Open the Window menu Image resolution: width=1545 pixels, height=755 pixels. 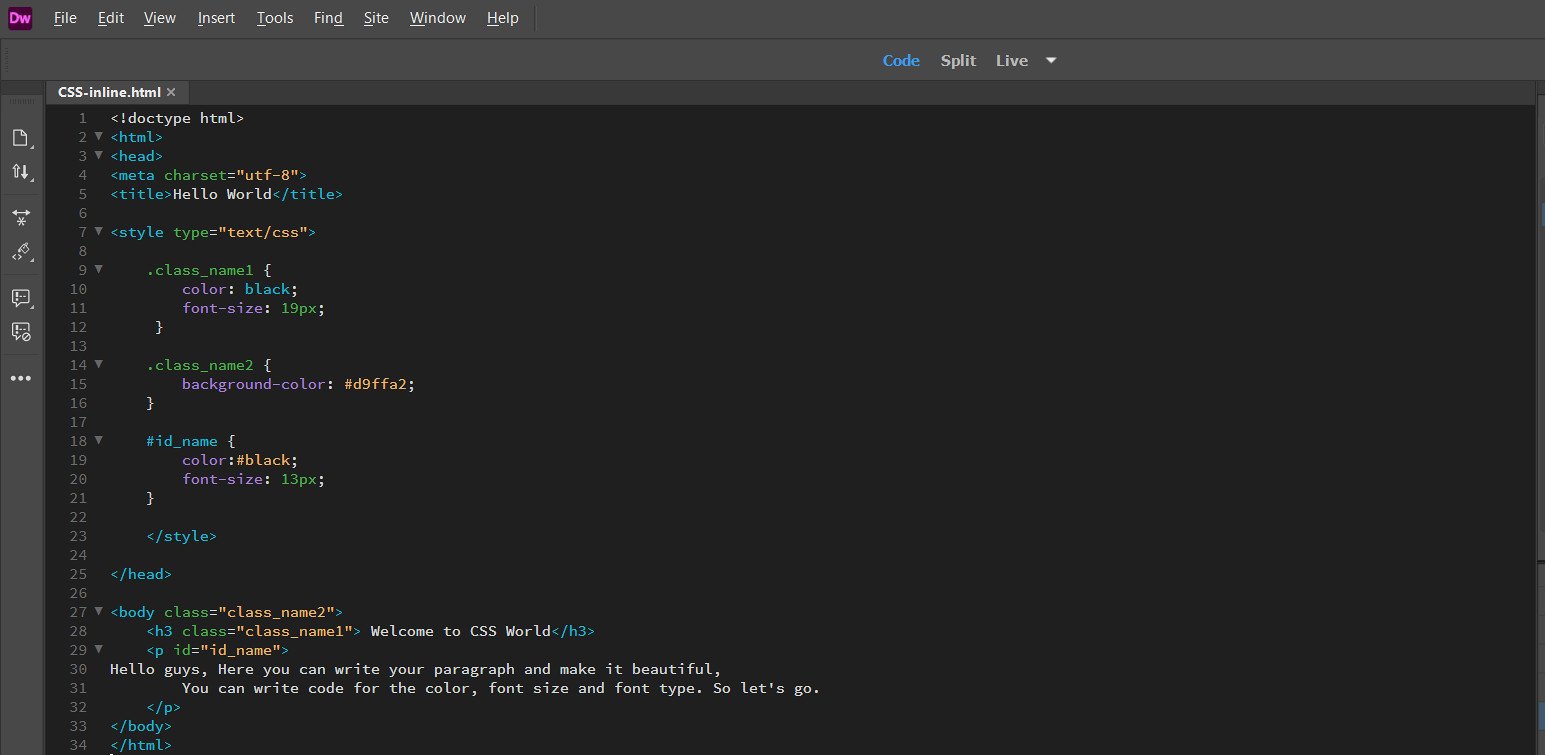438,18
